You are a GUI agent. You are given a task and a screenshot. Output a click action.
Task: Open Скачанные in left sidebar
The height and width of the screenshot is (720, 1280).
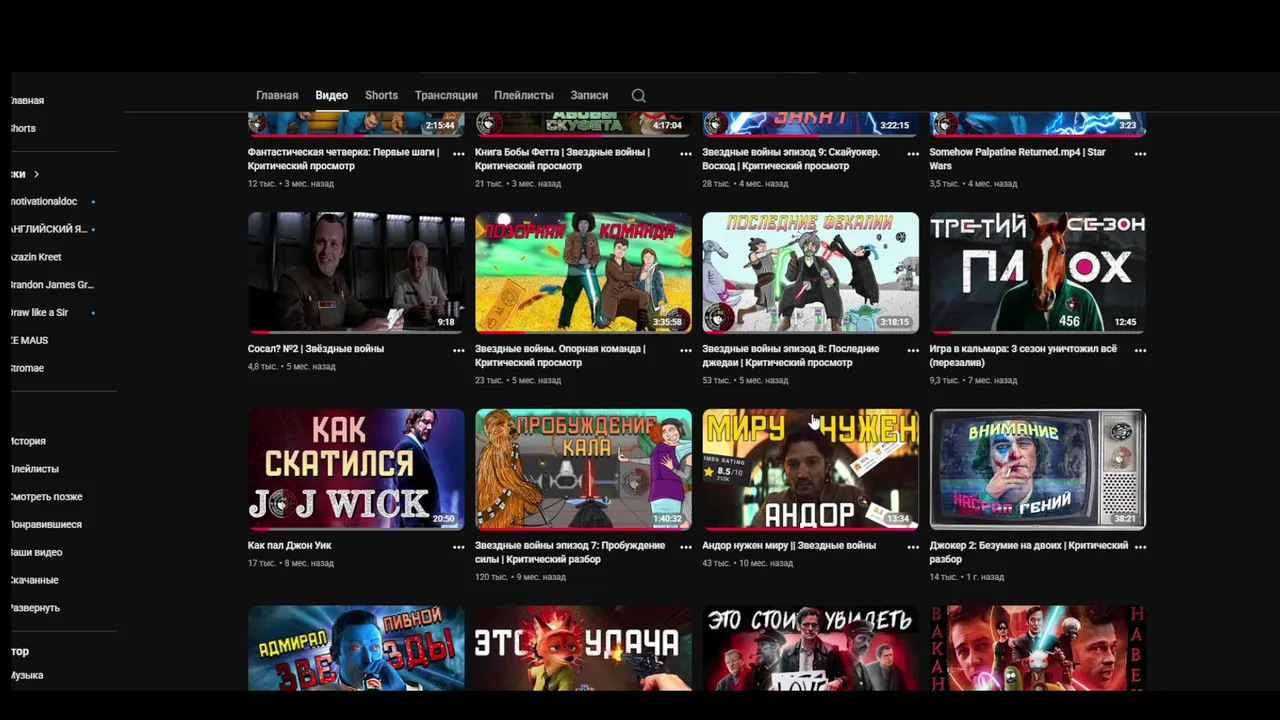tap(35, 581)
